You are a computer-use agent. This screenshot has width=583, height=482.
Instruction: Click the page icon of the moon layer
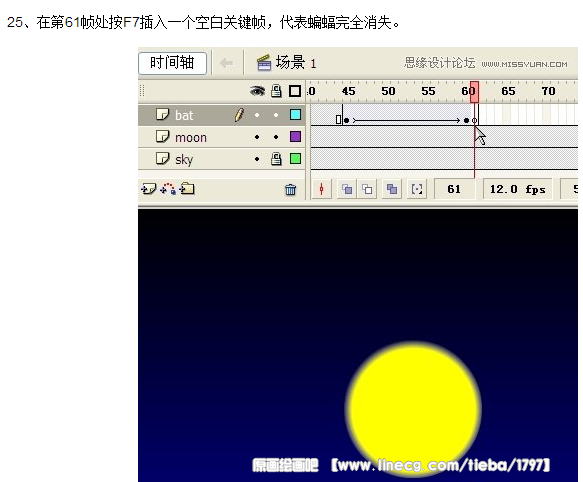[162, 136]
